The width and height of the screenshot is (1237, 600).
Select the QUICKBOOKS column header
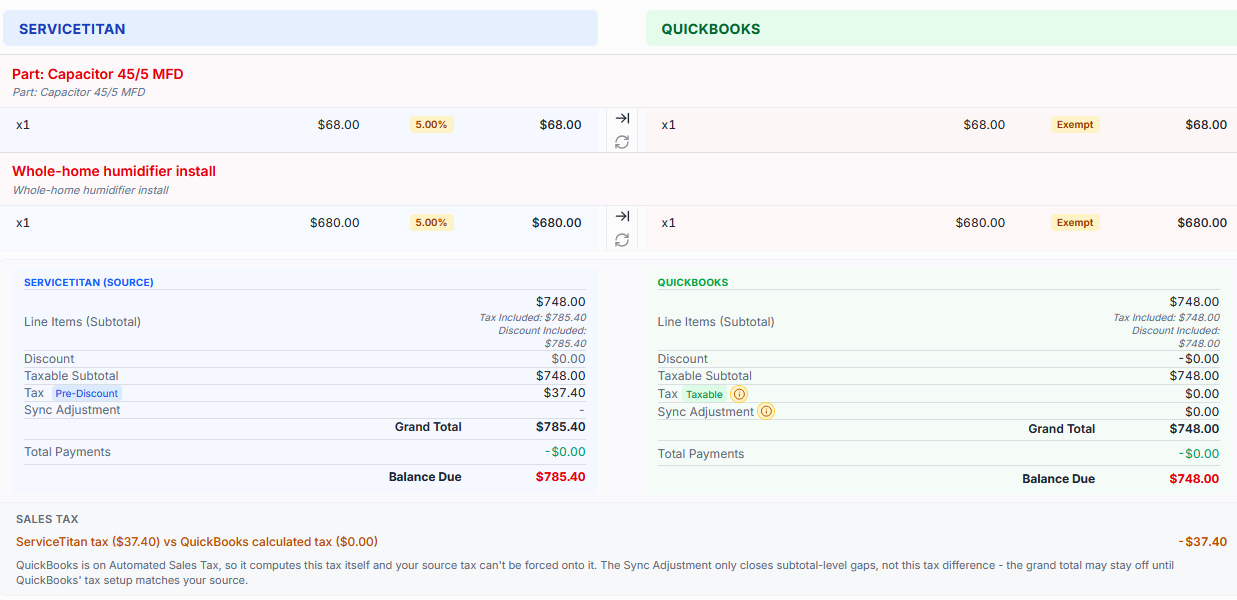pos(941,28)
